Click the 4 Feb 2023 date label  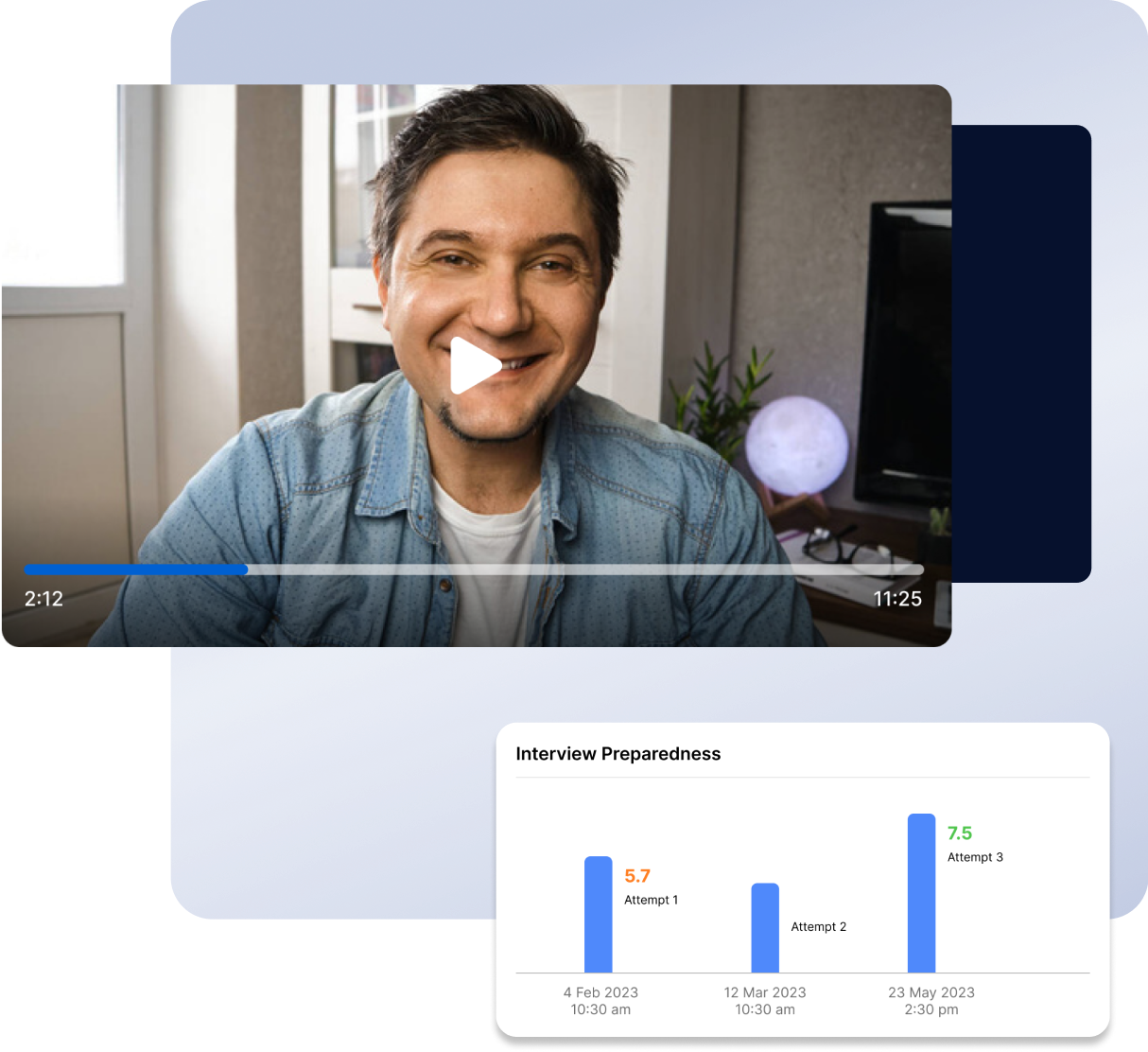coord(600,992)
